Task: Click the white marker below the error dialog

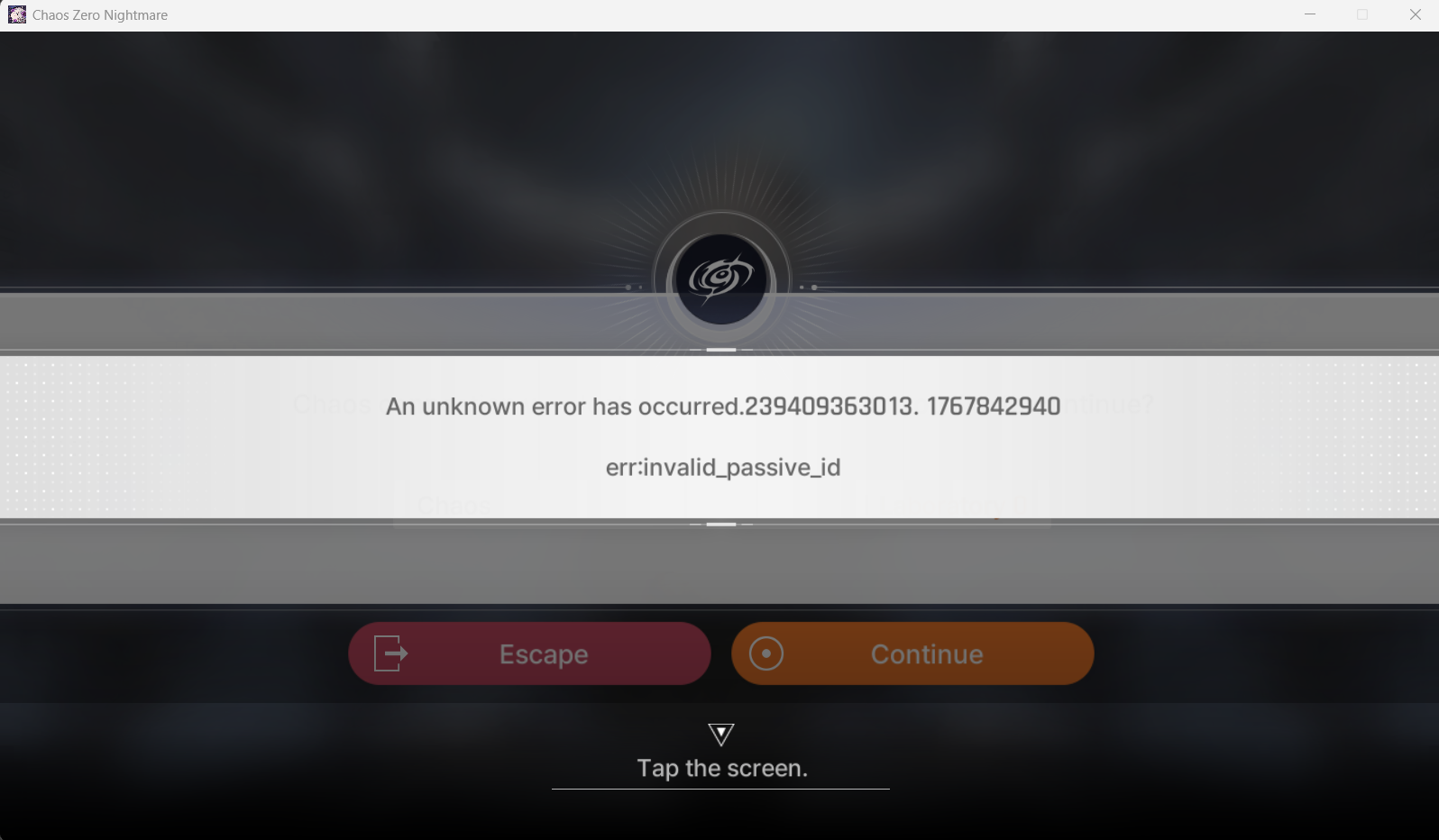Action: point(721,524)
